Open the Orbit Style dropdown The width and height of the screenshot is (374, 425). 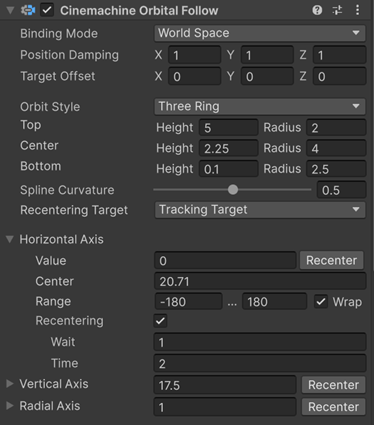pos(260,106)
